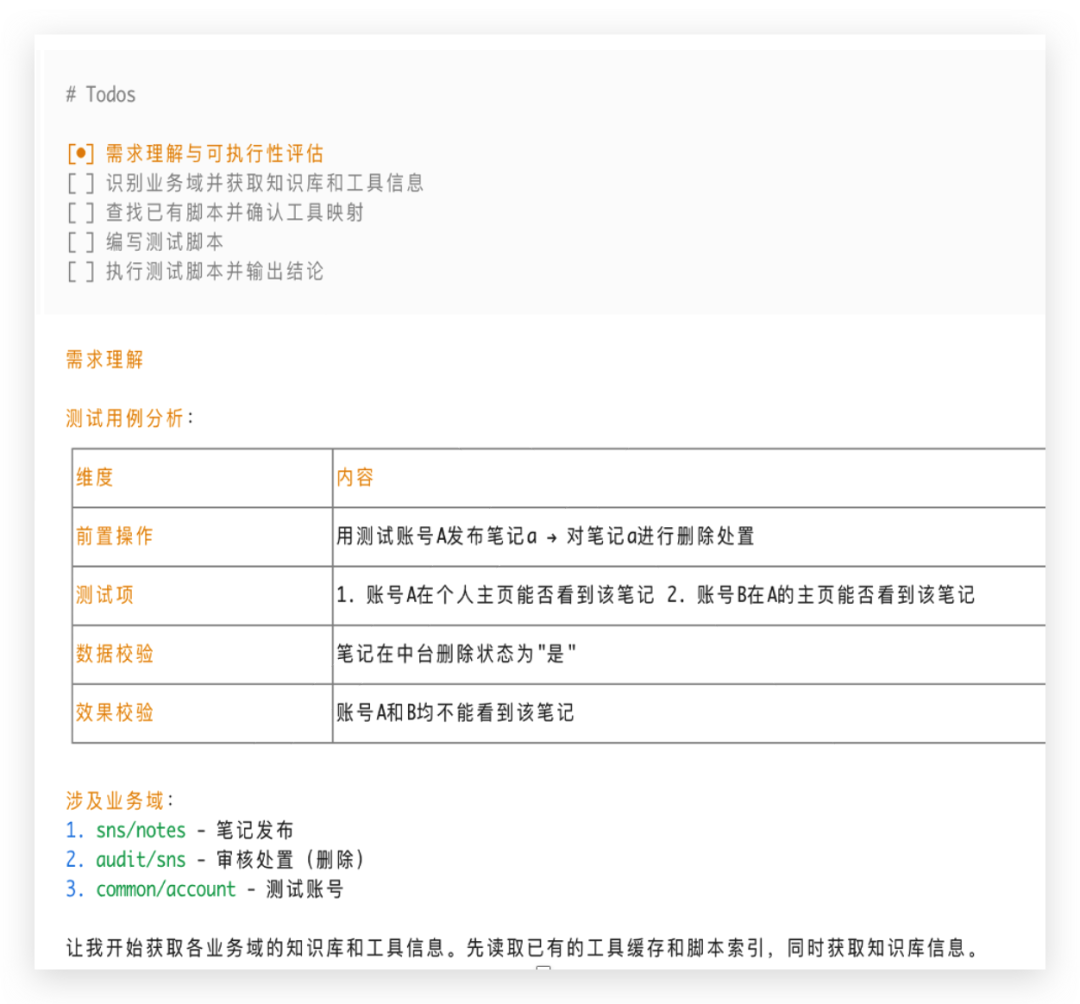Click the paragraph starting 让我开始获取各业务域
Screen dimensions: 1080x1004
click(x=522, y=948)
